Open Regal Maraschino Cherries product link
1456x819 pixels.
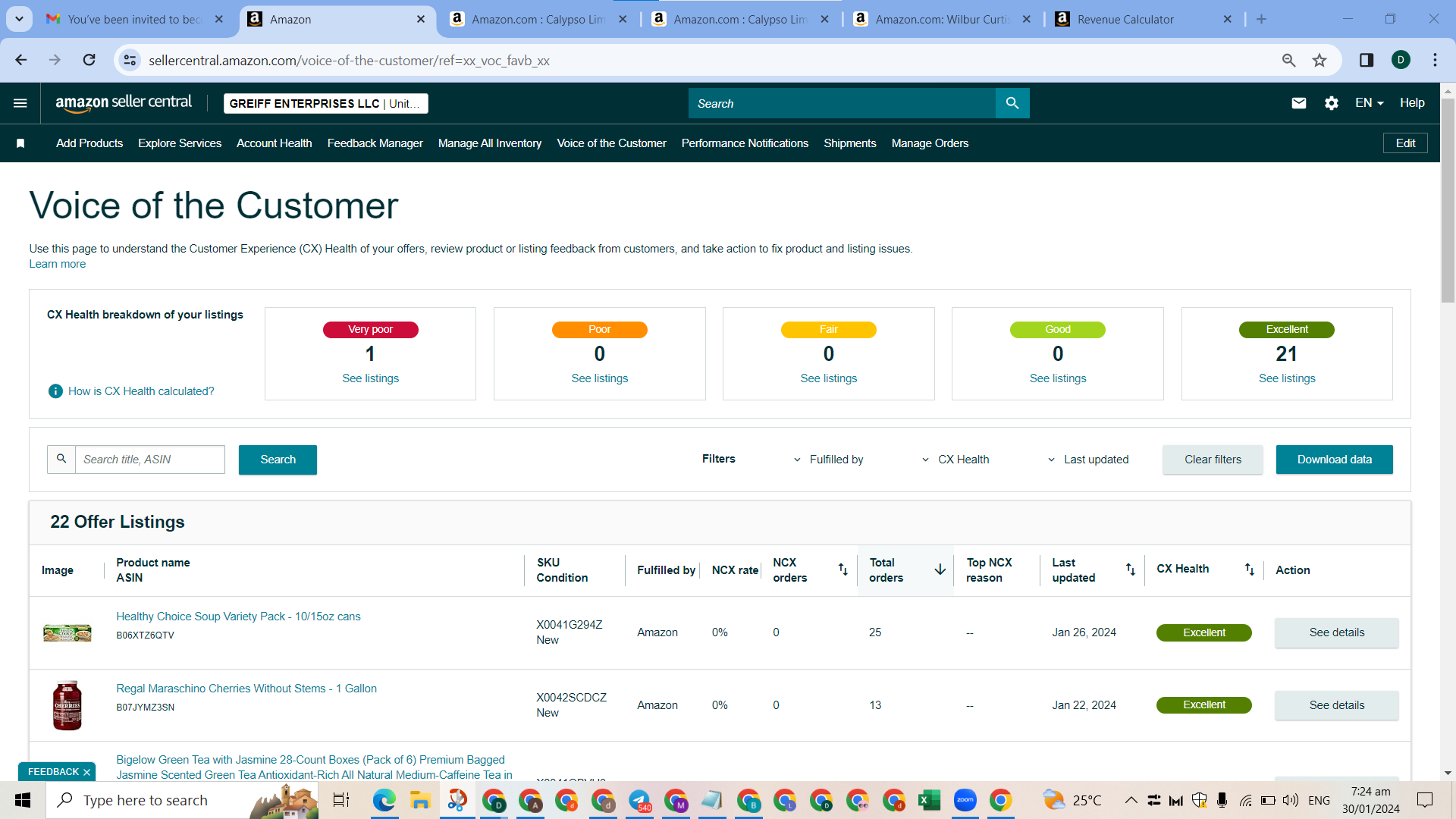click(x=246, y=689)
